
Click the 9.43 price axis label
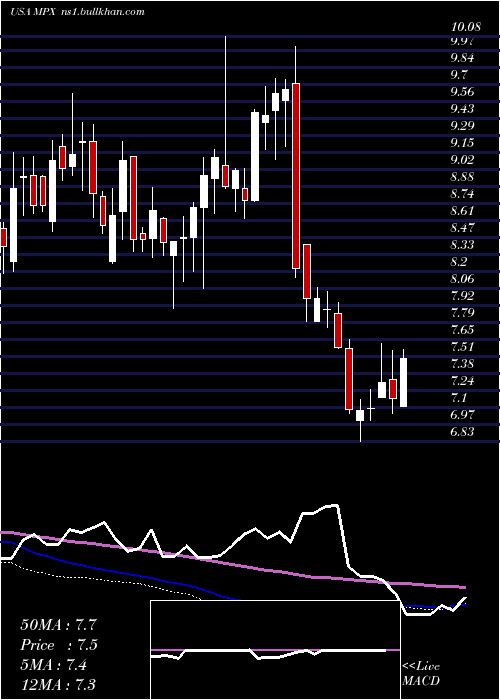(x=464, y=109)
